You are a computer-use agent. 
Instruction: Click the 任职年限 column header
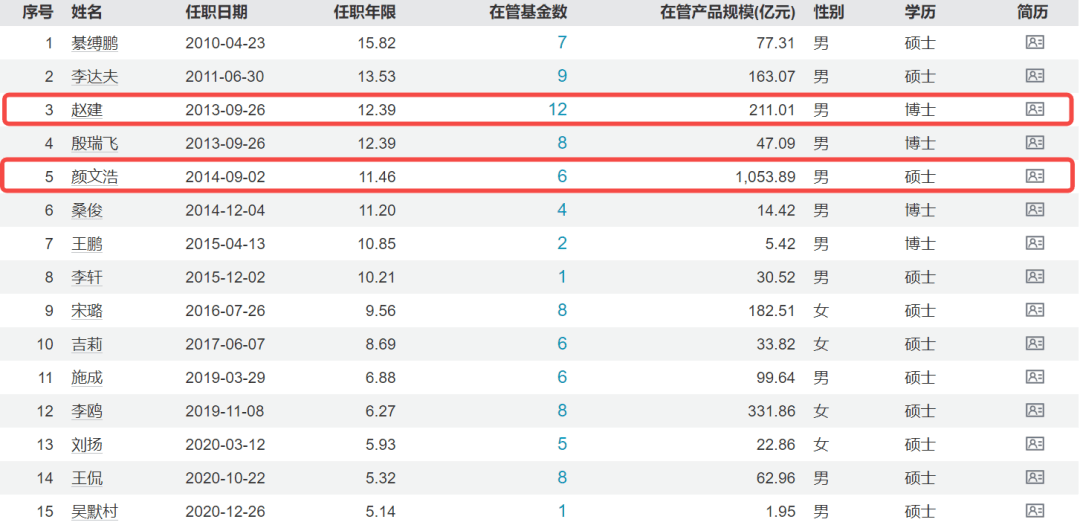(364, 12)
